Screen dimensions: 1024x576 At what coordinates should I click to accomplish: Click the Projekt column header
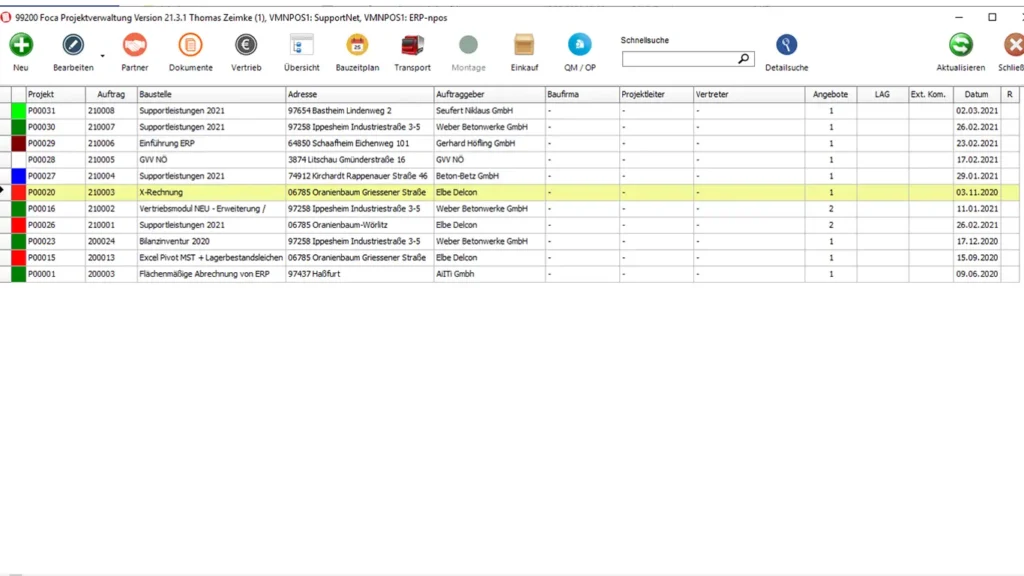[x=45, y=94]
